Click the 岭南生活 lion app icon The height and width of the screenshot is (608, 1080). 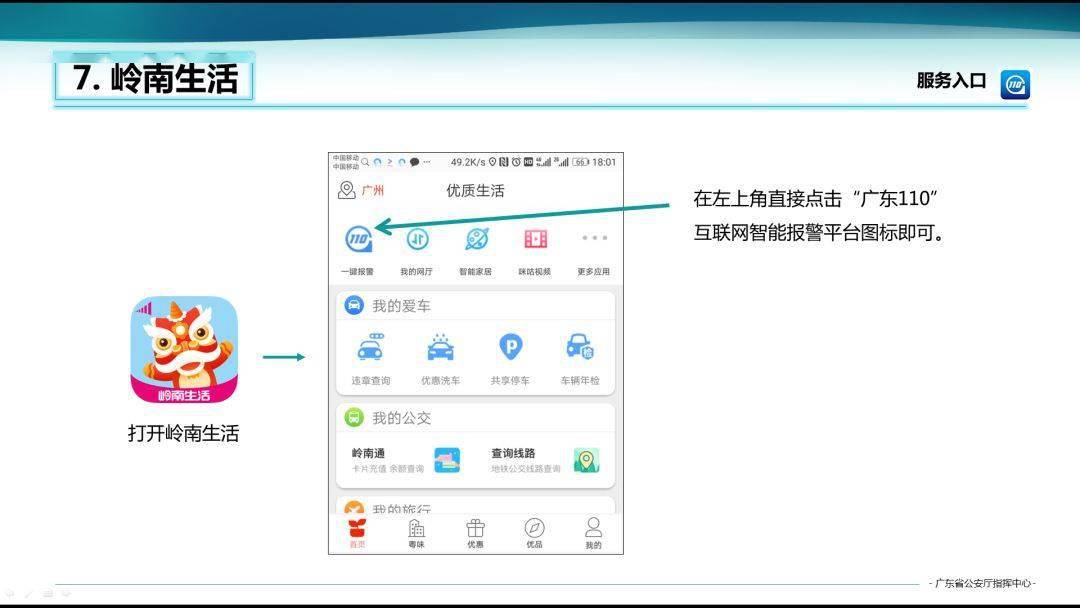tap(184, 350)
